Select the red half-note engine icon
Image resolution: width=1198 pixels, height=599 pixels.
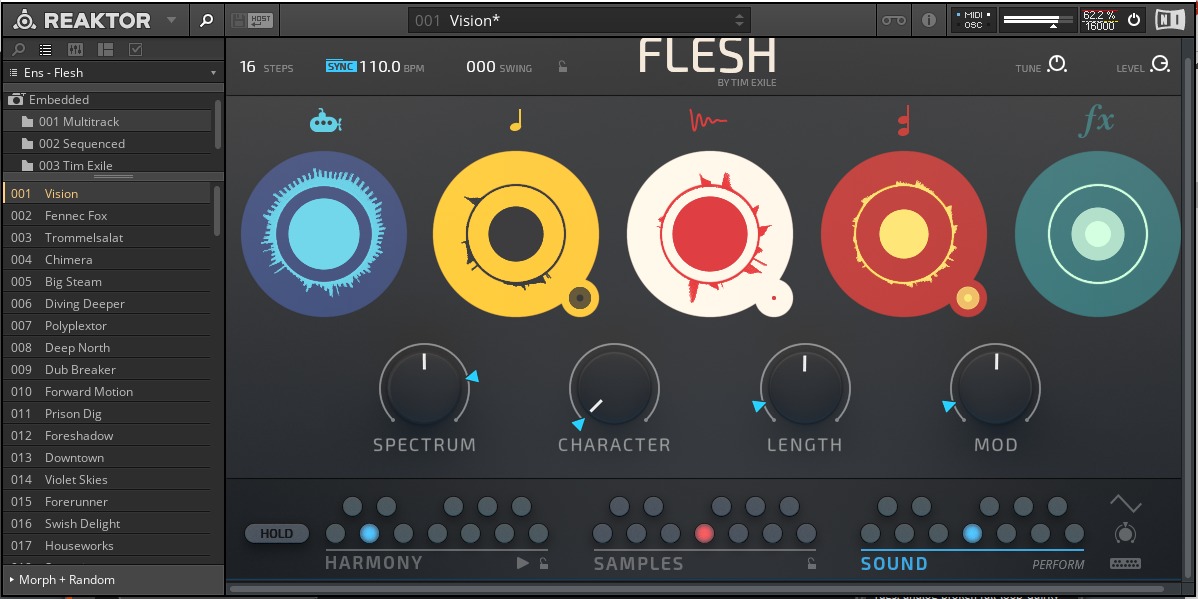904,121
